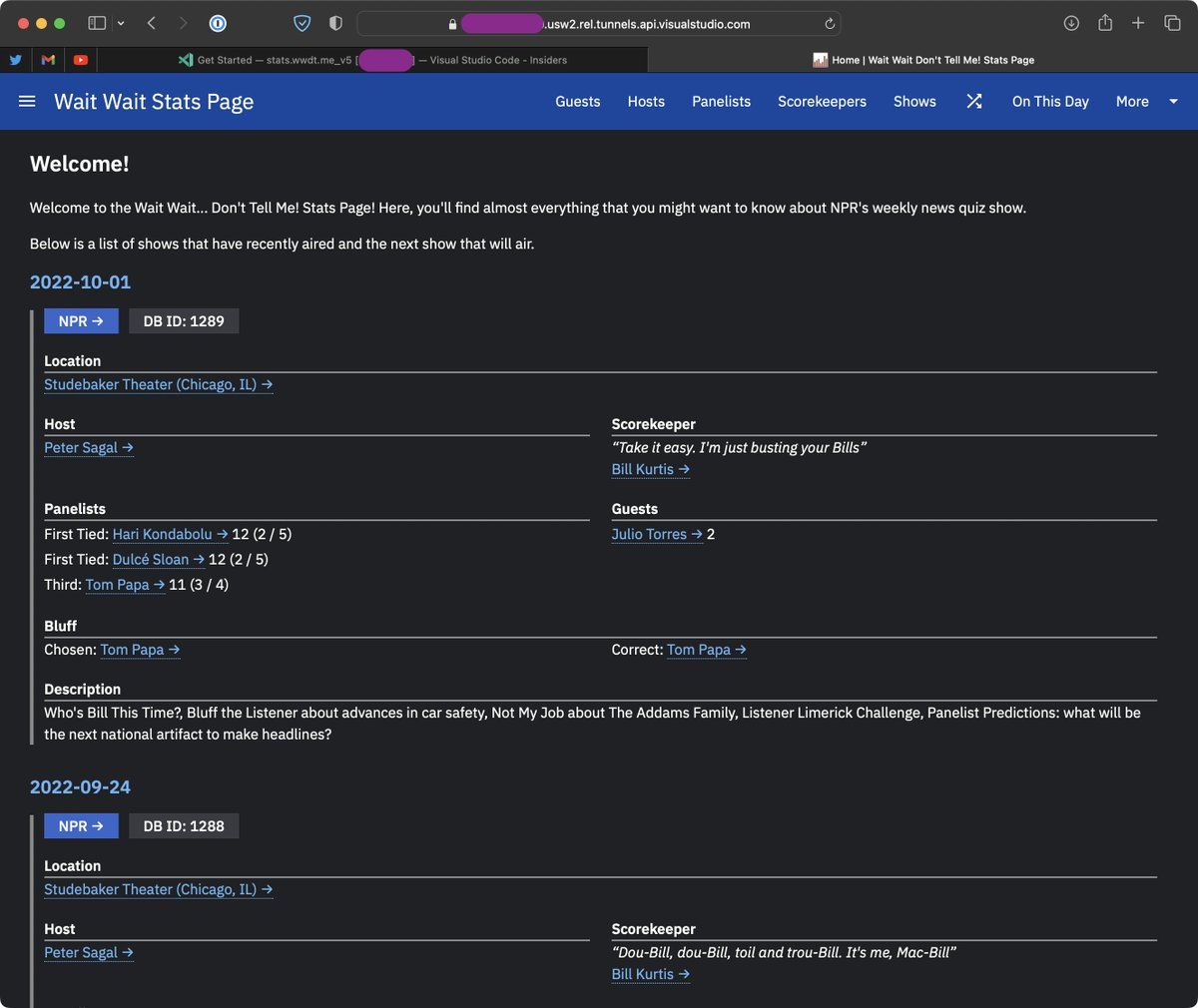Open the 2022-10-01 show link
1198x1008 pixels.
tap(80, 282)
